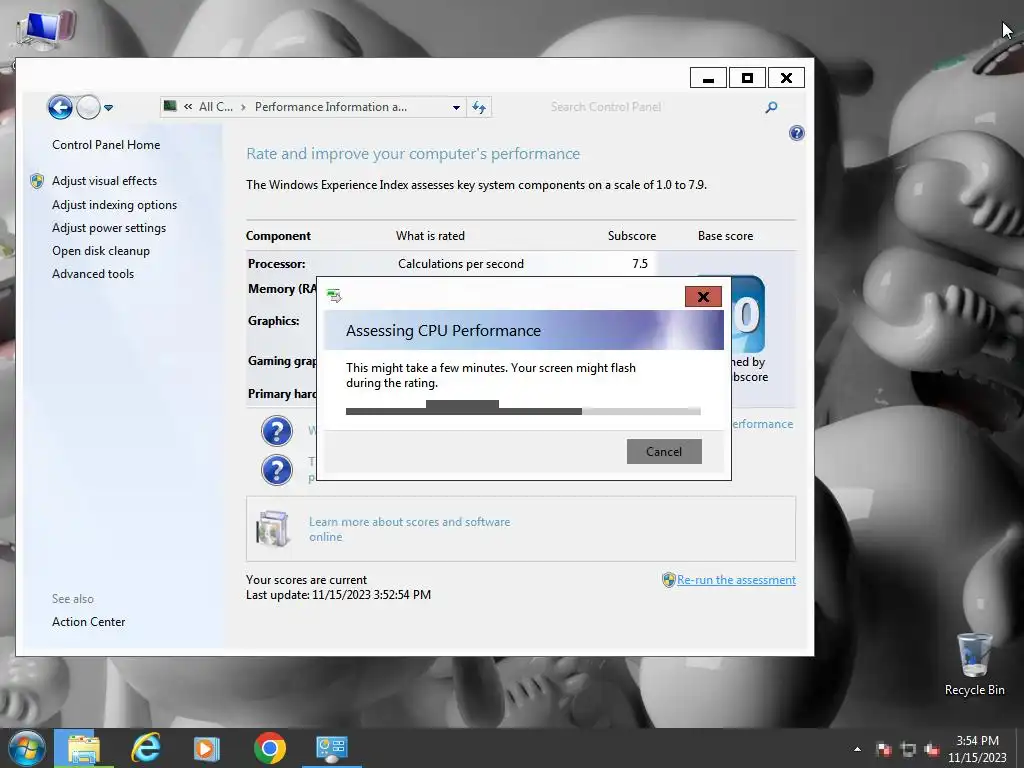The image size is (1024, 768).
Task: Click the Control Panel address bar icon
Action: [170, 106]
